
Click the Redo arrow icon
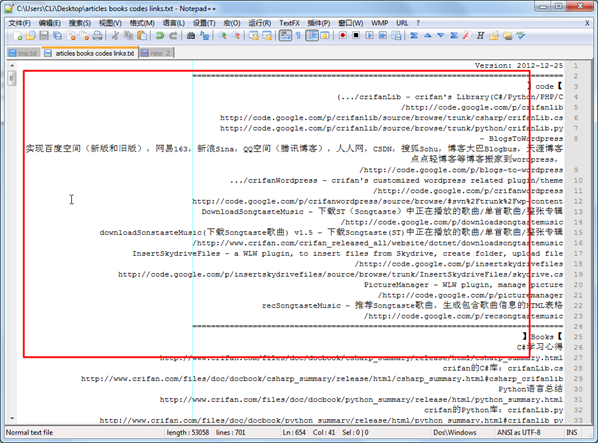[x=173, y=36]
